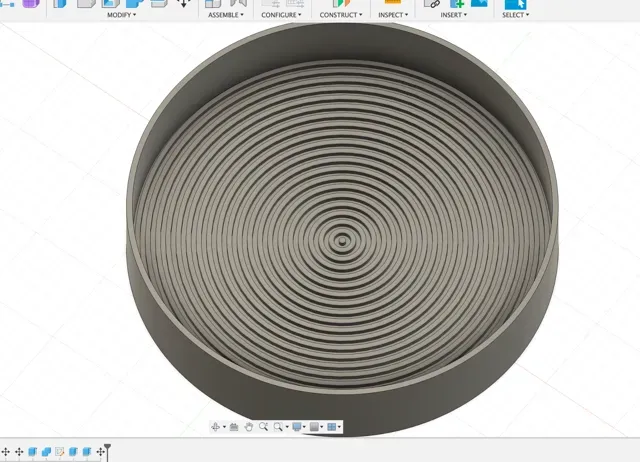The height and width of the screenshot is (462, 640).
Task: Expand the Orbit type dropdown arrow
Action: pyautogui.click(x=224, y=427)
